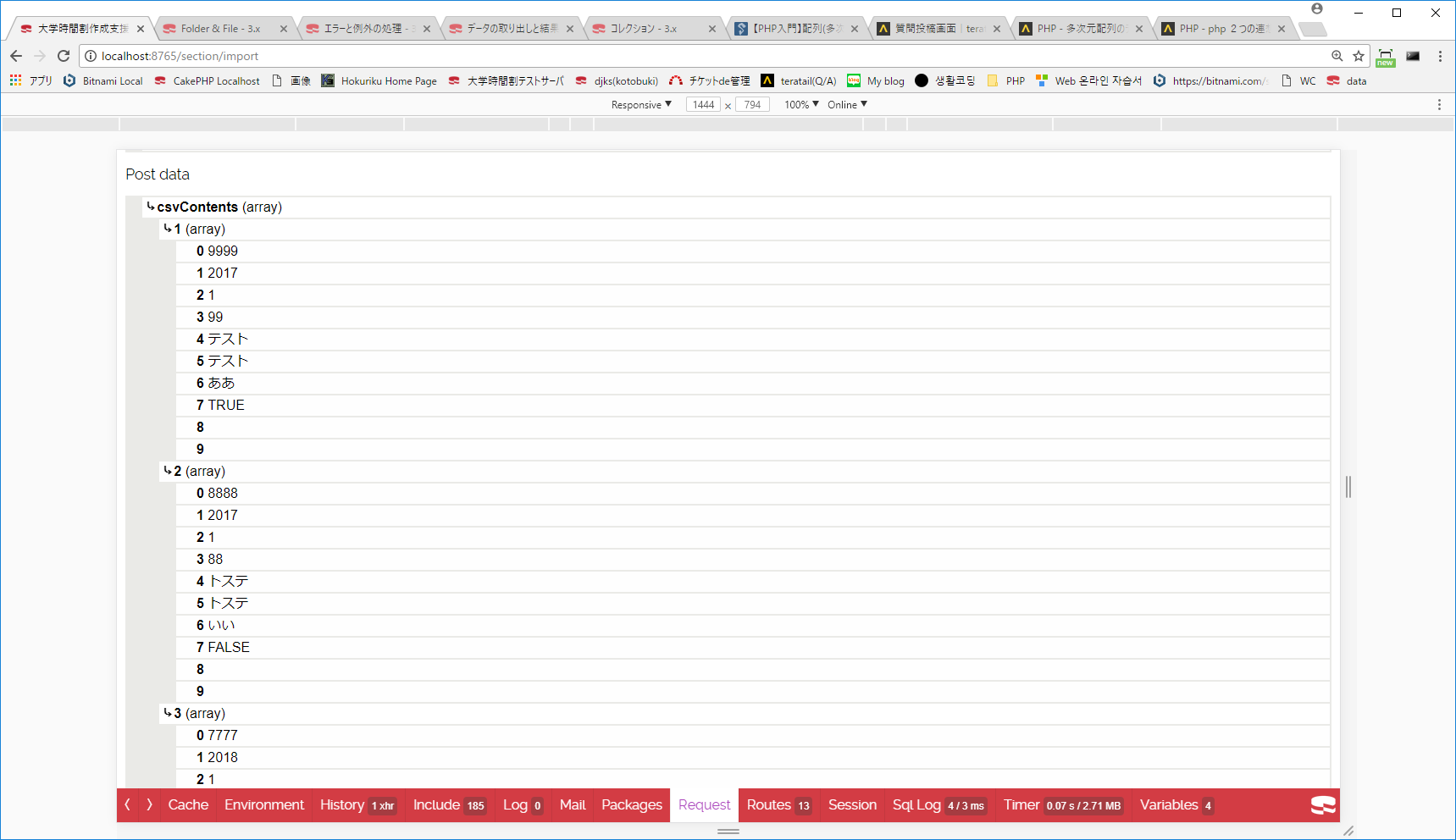The height and width of the screenshot is (840, 1456).
Task: Expand DebugKit history with the right chevron
Action: [x=149, y=805]
